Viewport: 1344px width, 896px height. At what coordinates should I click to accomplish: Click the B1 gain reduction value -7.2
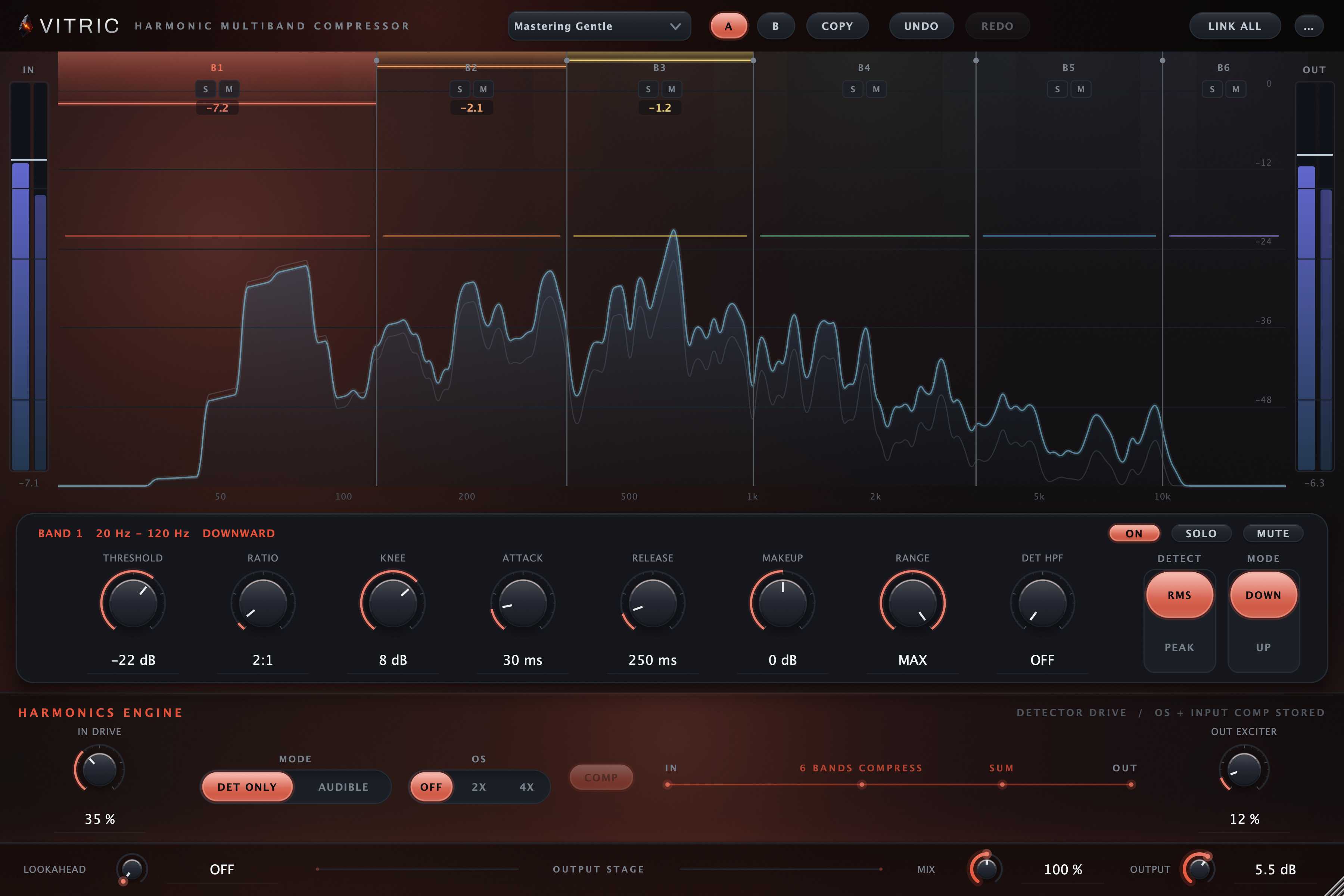[x=217, y=108]
